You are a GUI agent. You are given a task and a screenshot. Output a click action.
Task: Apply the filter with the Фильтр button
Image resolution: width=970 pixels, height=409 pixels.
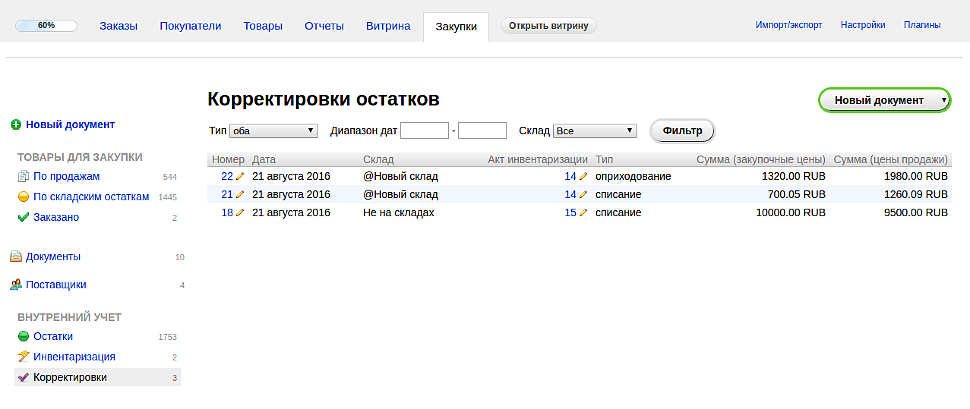682,131
